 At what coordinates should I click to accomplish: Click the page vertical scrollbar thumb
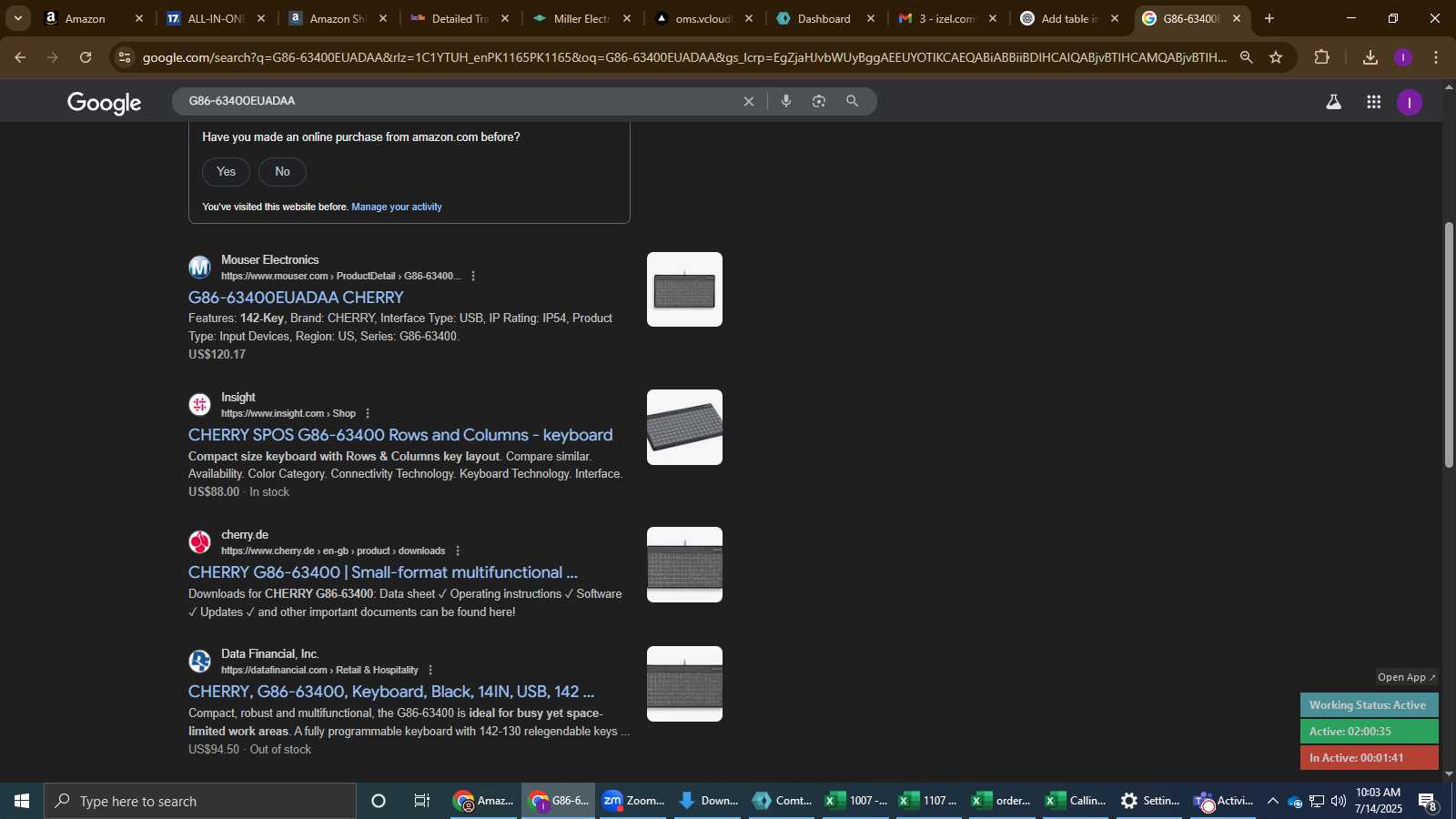tap(1449, 345)
